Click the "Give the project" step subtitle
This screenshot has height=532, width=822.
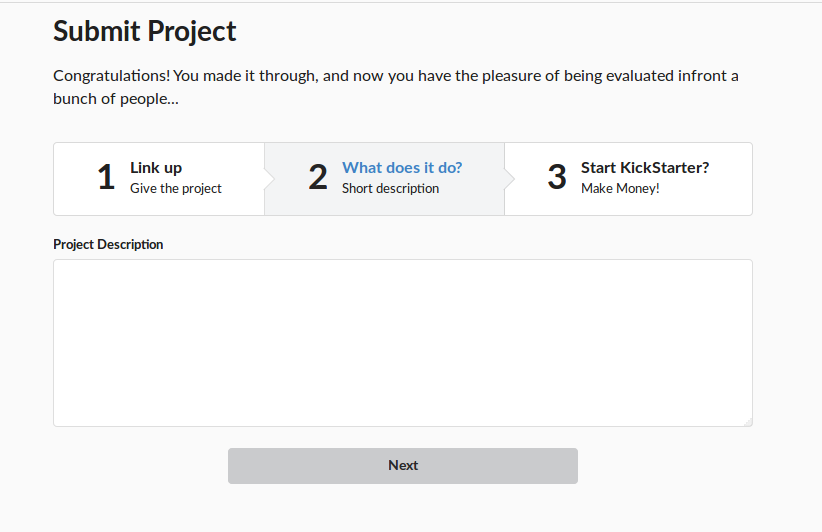click(x=176, y=188)
